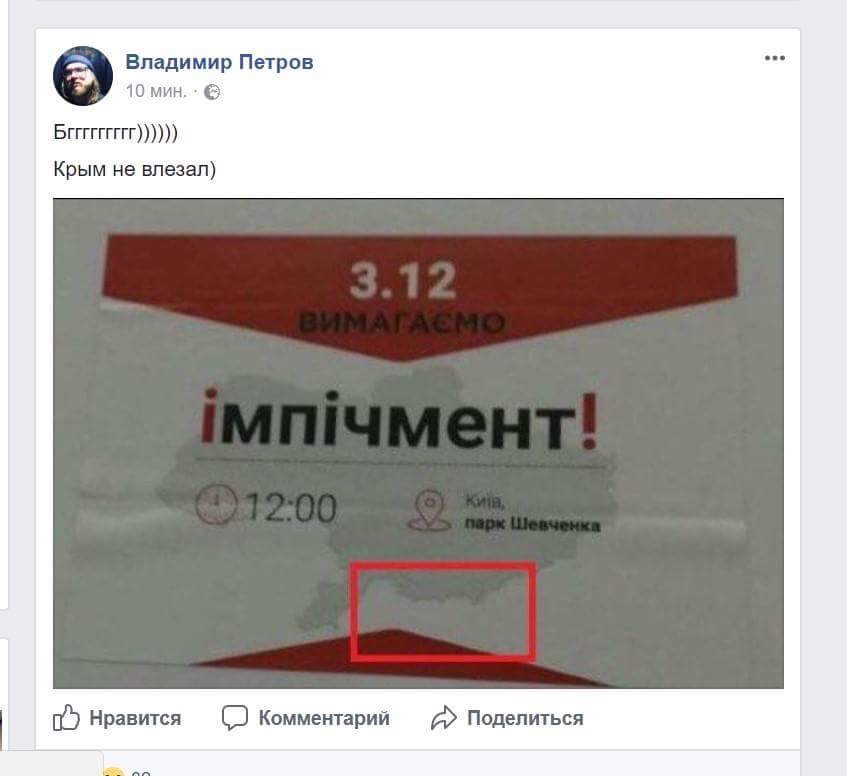Click the yellow reaction emoji below post

coord(113,771)
